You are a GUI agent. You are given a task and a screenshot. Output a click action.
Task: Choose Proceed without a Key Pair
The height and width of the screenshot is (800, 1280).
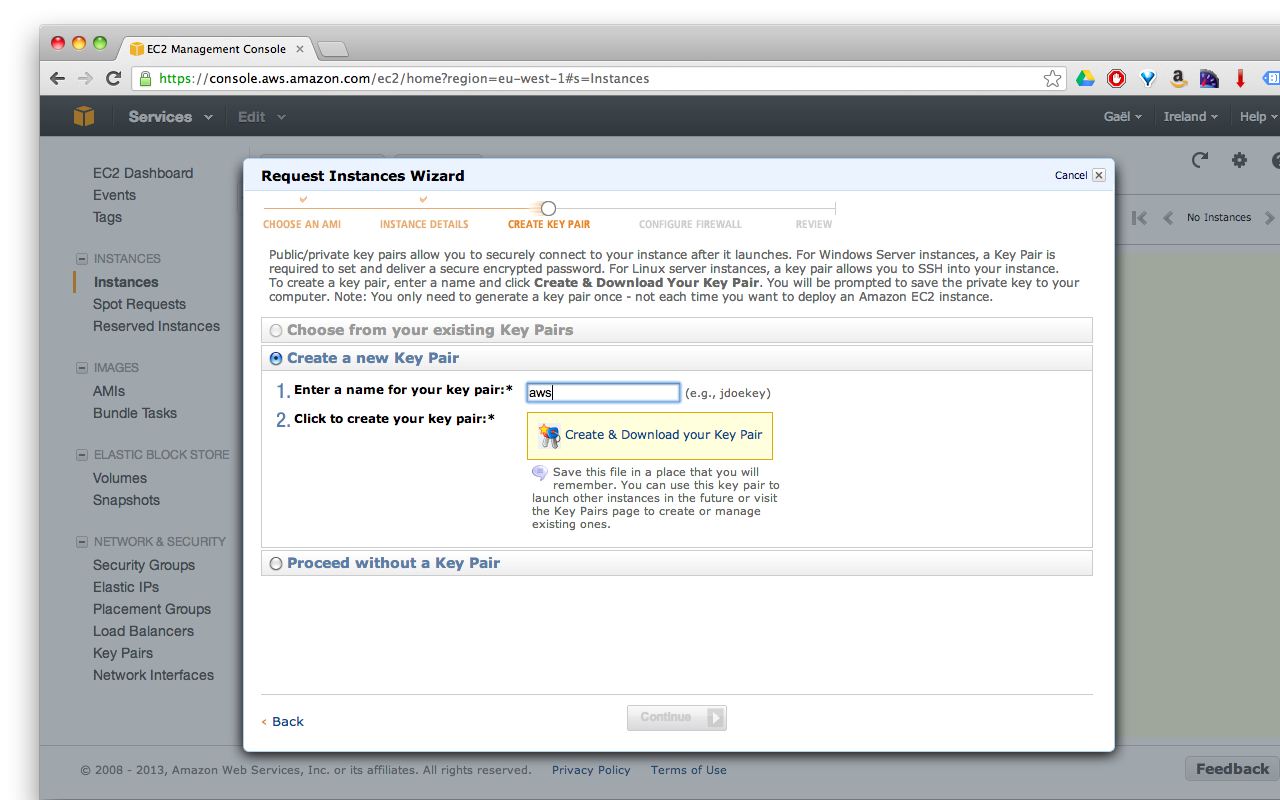coord(275,563)
